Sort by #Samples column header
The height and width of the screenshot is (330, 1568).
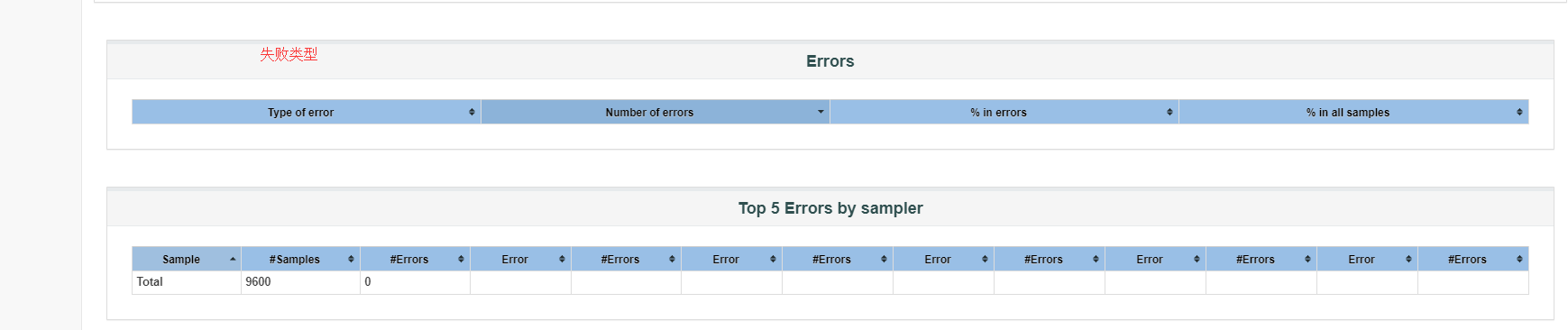[x=300, y=259]
